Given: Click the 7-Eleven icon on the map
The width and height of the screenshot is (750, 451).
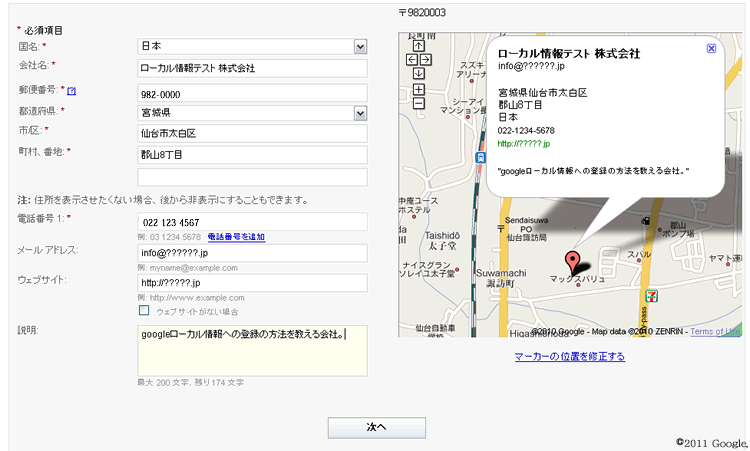Looking at the screenshot, I should coord(651,296).
